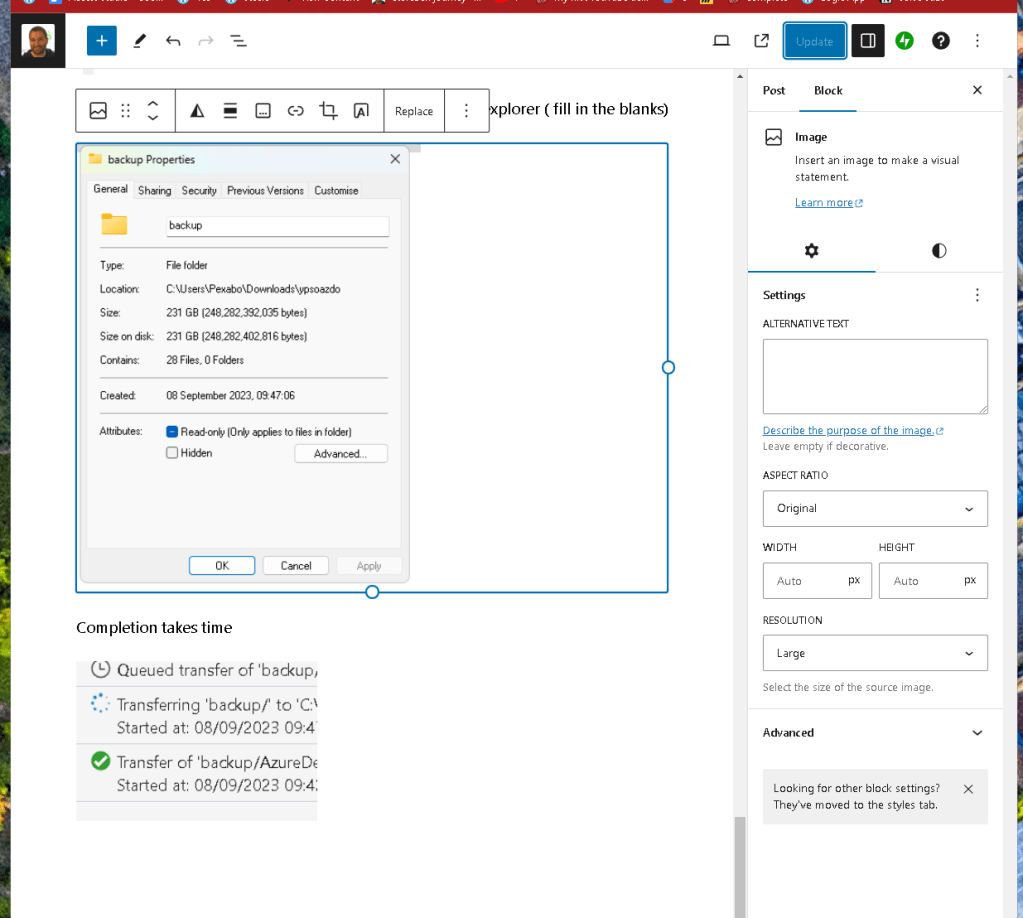Click the heading text 'fill in the blanks'
1023x918 pixels.
(x=608, y=109)
